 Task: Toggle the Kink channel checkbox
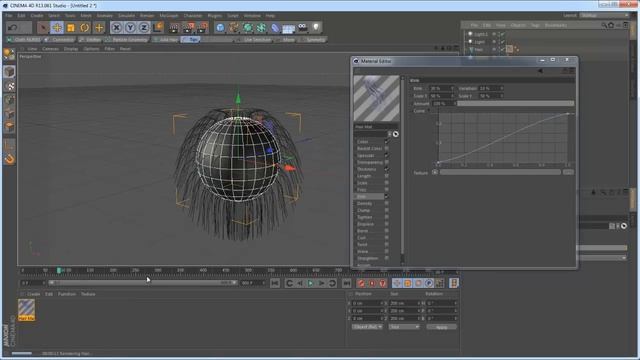tap(386, 197)
